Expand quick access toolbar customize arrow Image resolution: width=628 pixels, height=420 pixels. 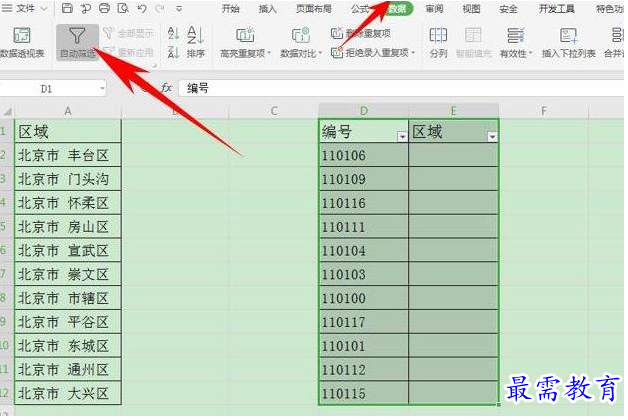(179, 8)
